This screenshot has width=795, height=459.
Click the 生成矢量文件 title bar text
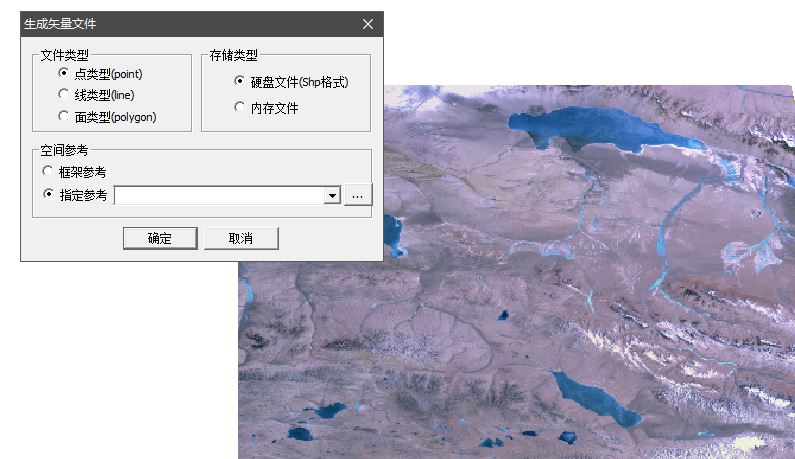[60, 24]
